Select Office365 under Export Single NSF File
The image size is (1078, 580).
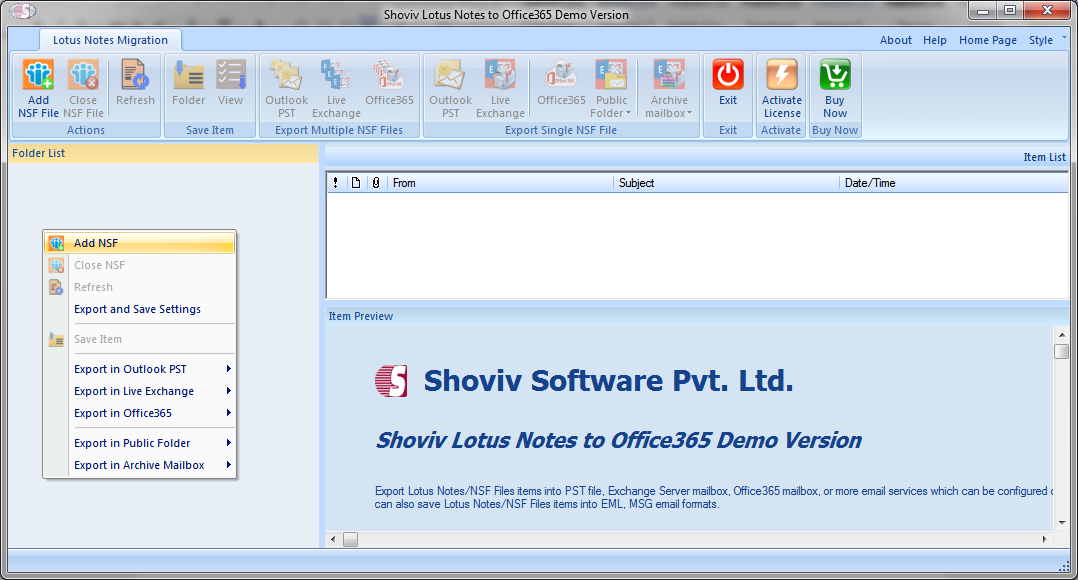pyautogui.click(x=561, y=82)
